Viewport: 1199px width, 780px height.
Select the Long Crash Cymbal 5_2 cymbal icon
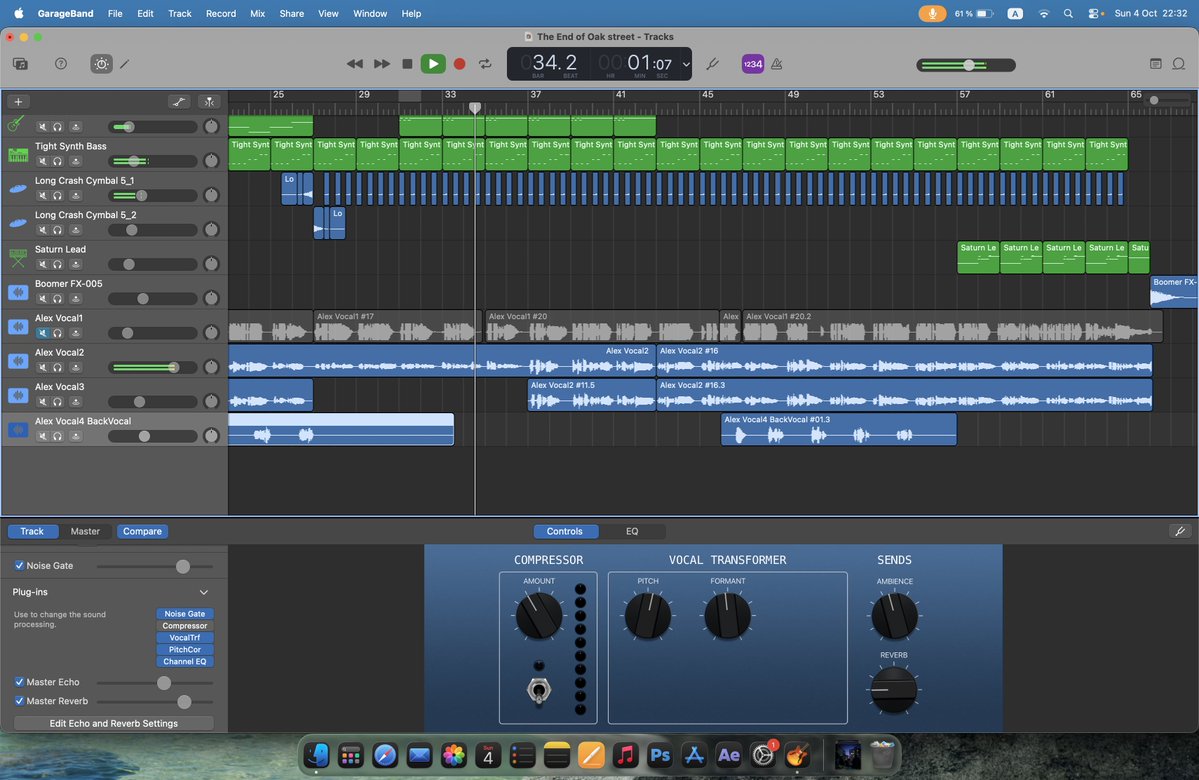[x=18, y=223]
